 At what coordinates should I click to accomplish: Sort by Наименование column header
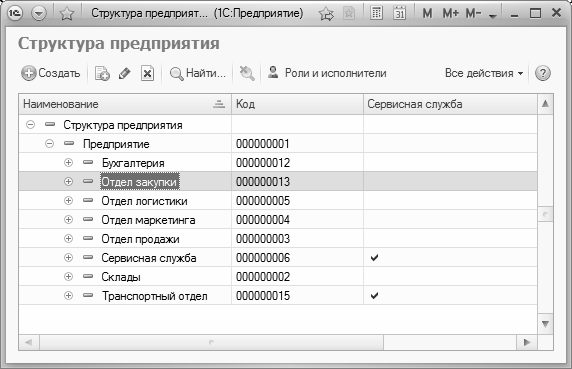coord(125,104)
